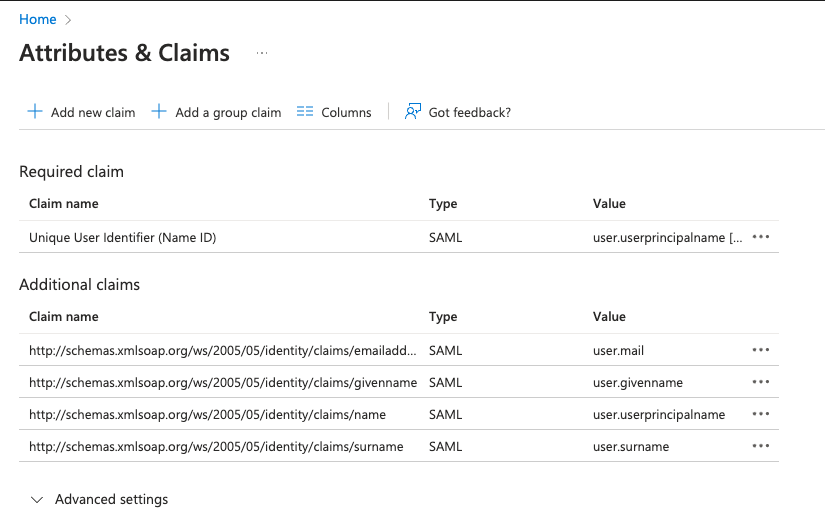825x530 pixels.
Task: Click the plus icon for Add a group claim
Action: [x=159, y=112]
